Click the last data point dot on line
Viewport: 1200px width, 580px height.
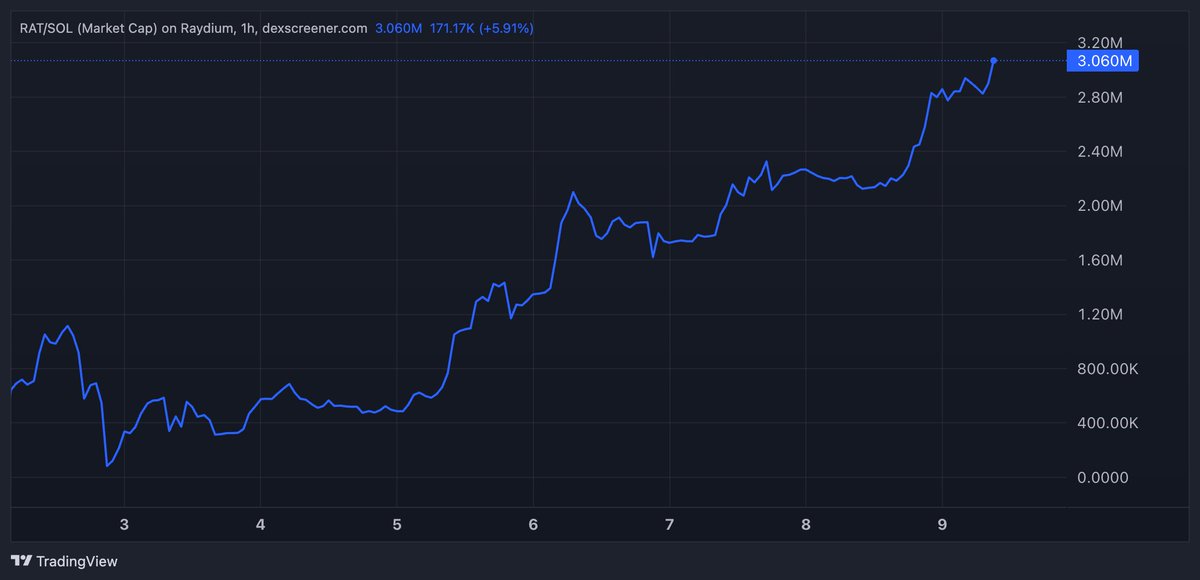[993, 61]
